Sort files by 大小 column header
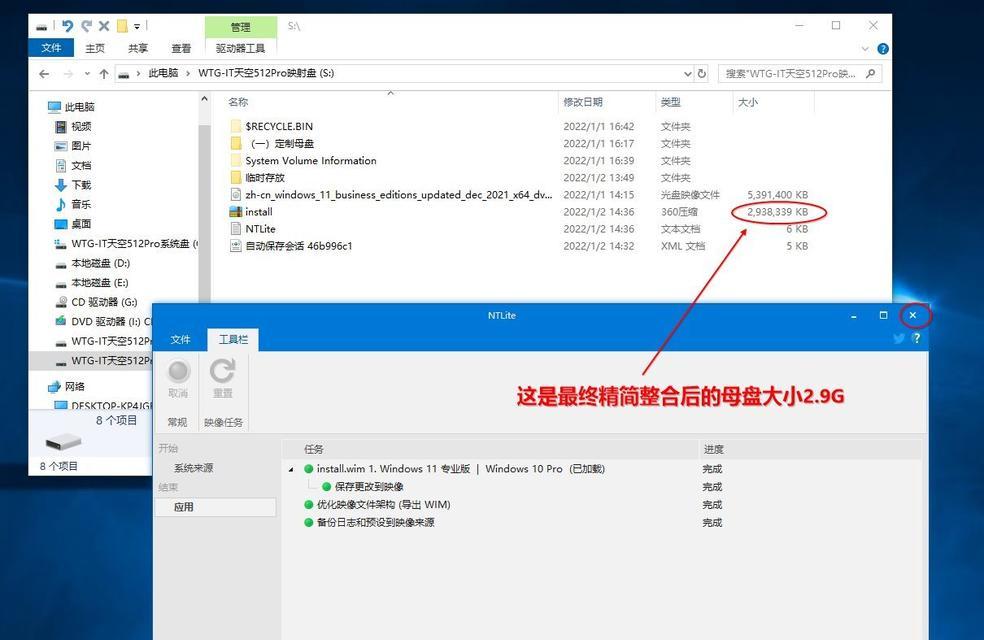The image size is (984, 640). 747,102
